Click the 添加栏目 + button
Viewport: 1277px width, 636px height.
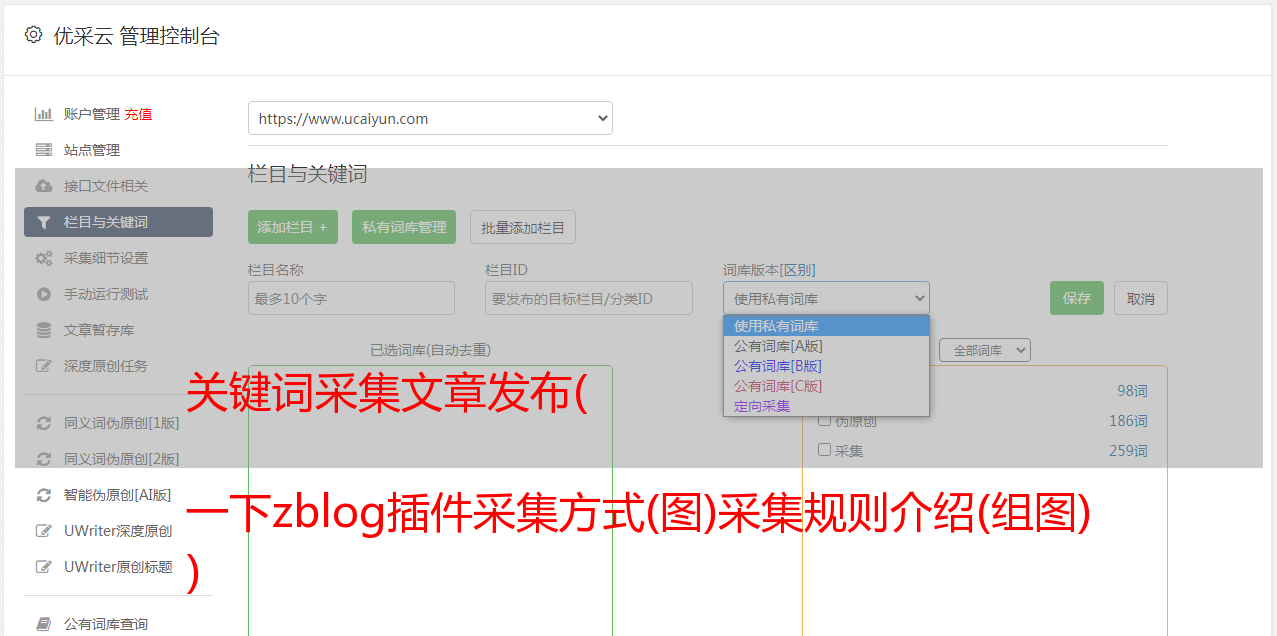point(293,227)
